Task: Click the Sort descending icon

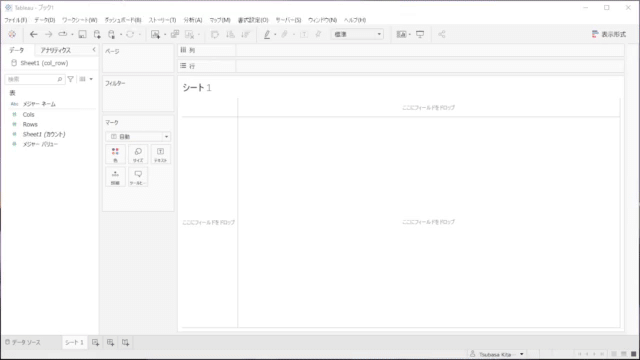Action: (245, 34)
